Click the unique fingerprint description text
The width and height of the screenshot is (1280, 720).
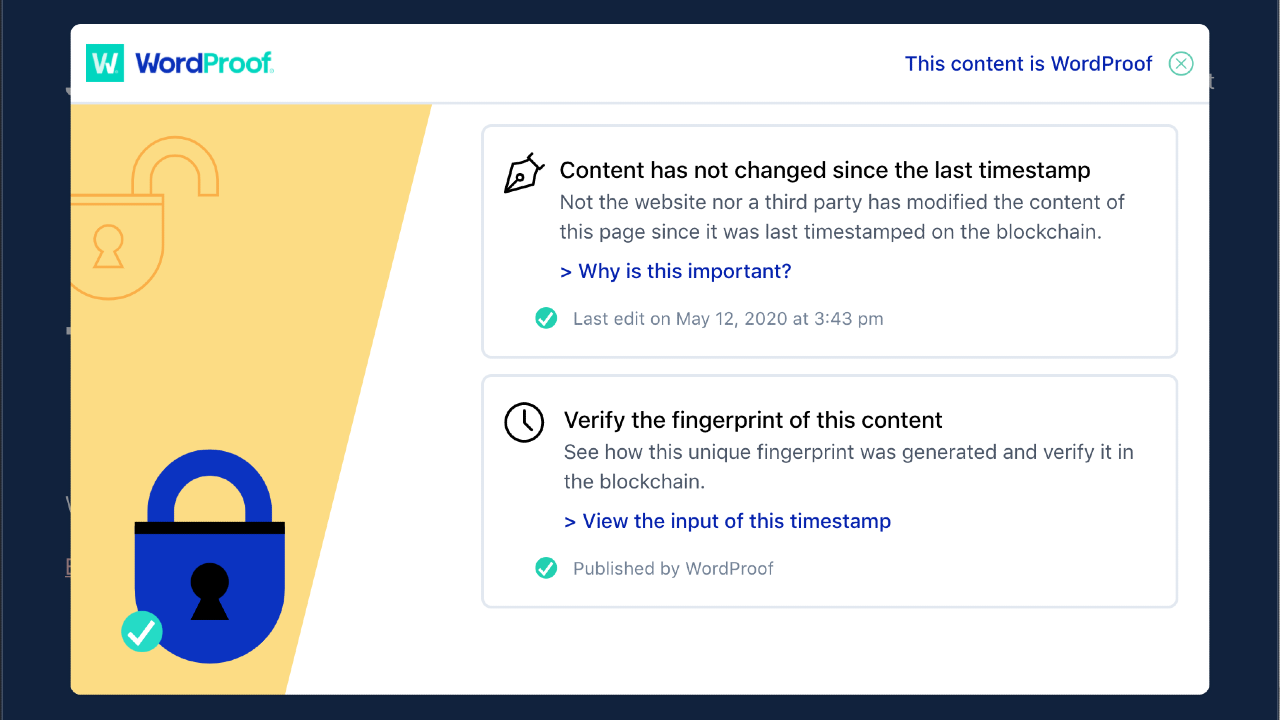[x=848, y=466]
